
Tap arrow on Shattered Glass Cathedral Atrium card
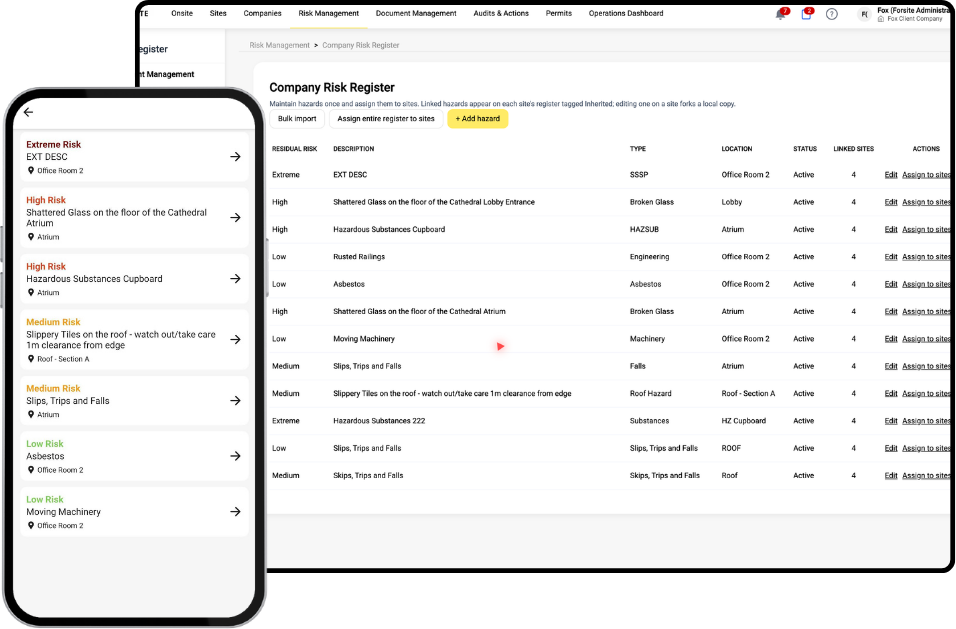pyautogui.click(x=235, y=218)
